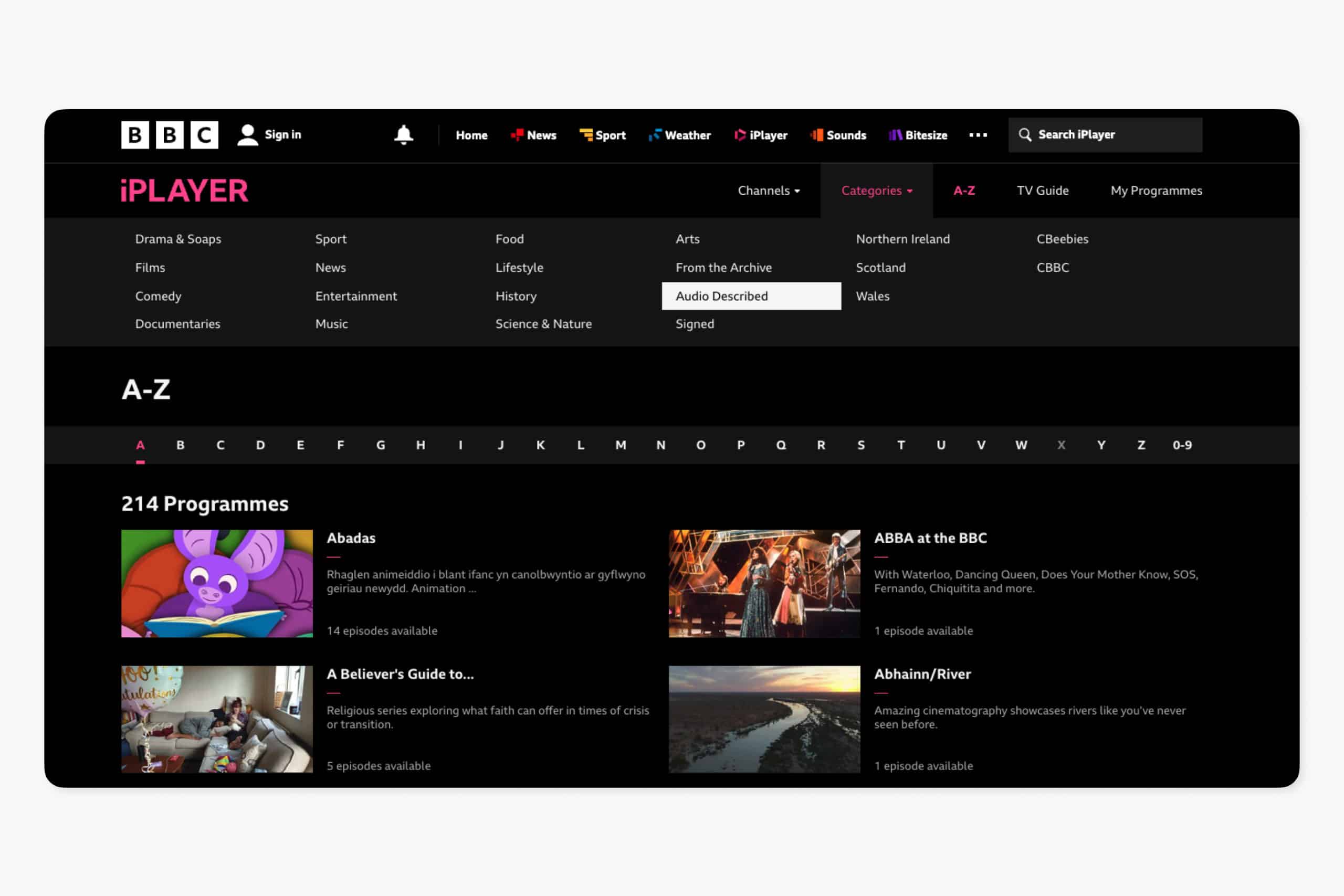Click the BBC logo
1344x896 pixels.
point(170,135)
